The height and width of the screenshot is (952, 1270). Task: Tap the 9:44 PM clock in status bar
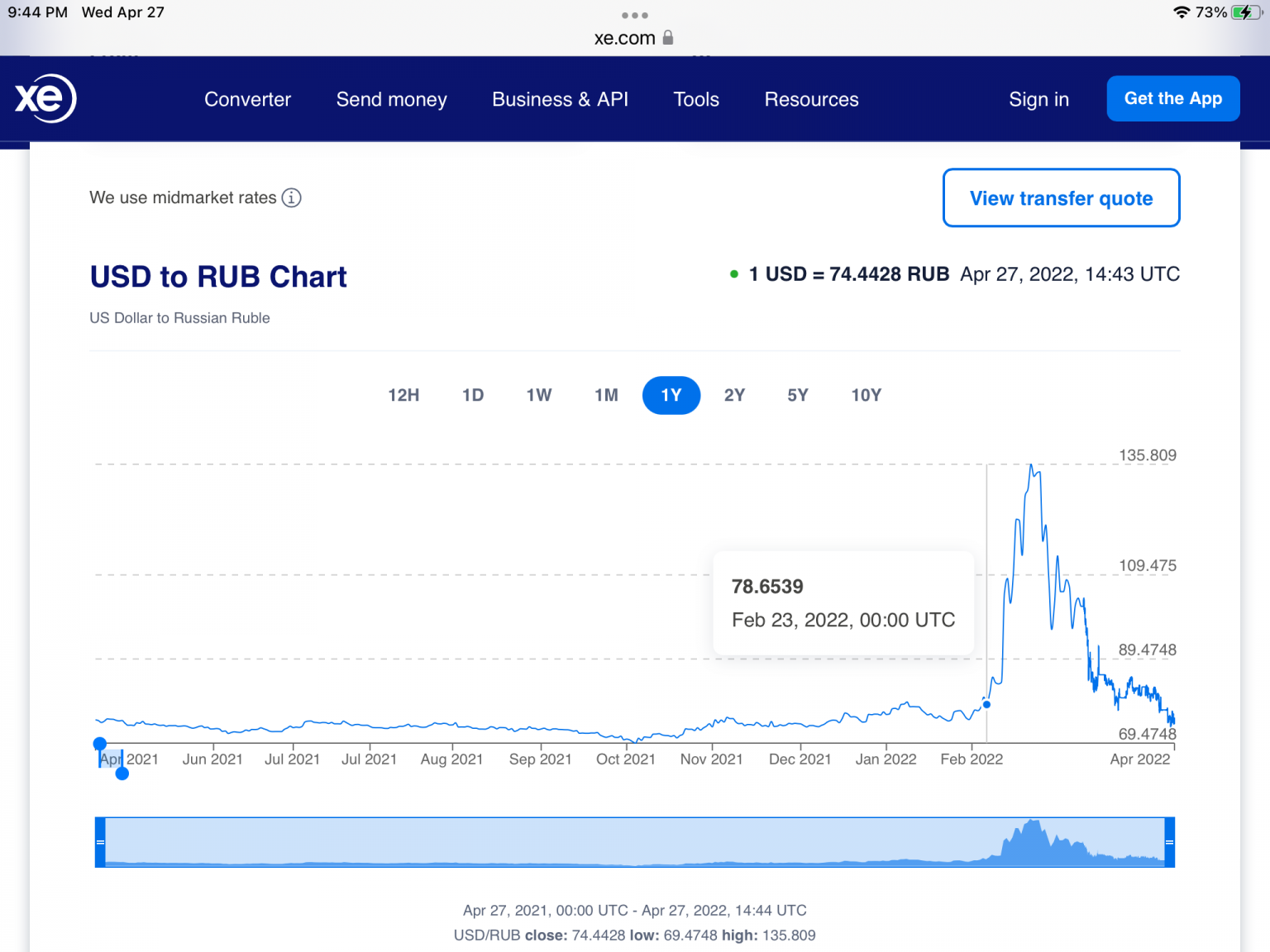[38, 12]
